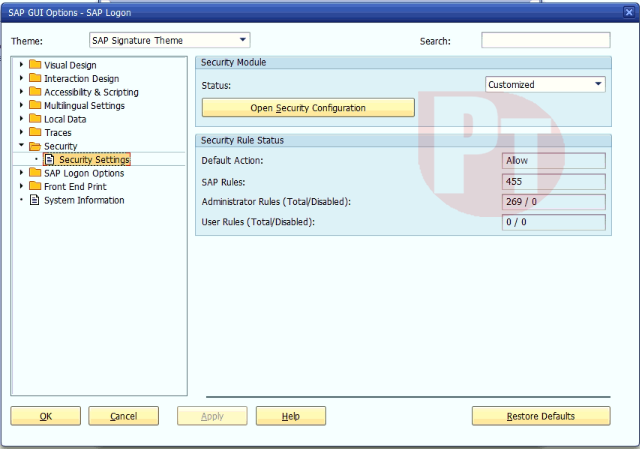Click the Local Data folder icon
This screenshot has width=640, height=449.
(35, 118)
